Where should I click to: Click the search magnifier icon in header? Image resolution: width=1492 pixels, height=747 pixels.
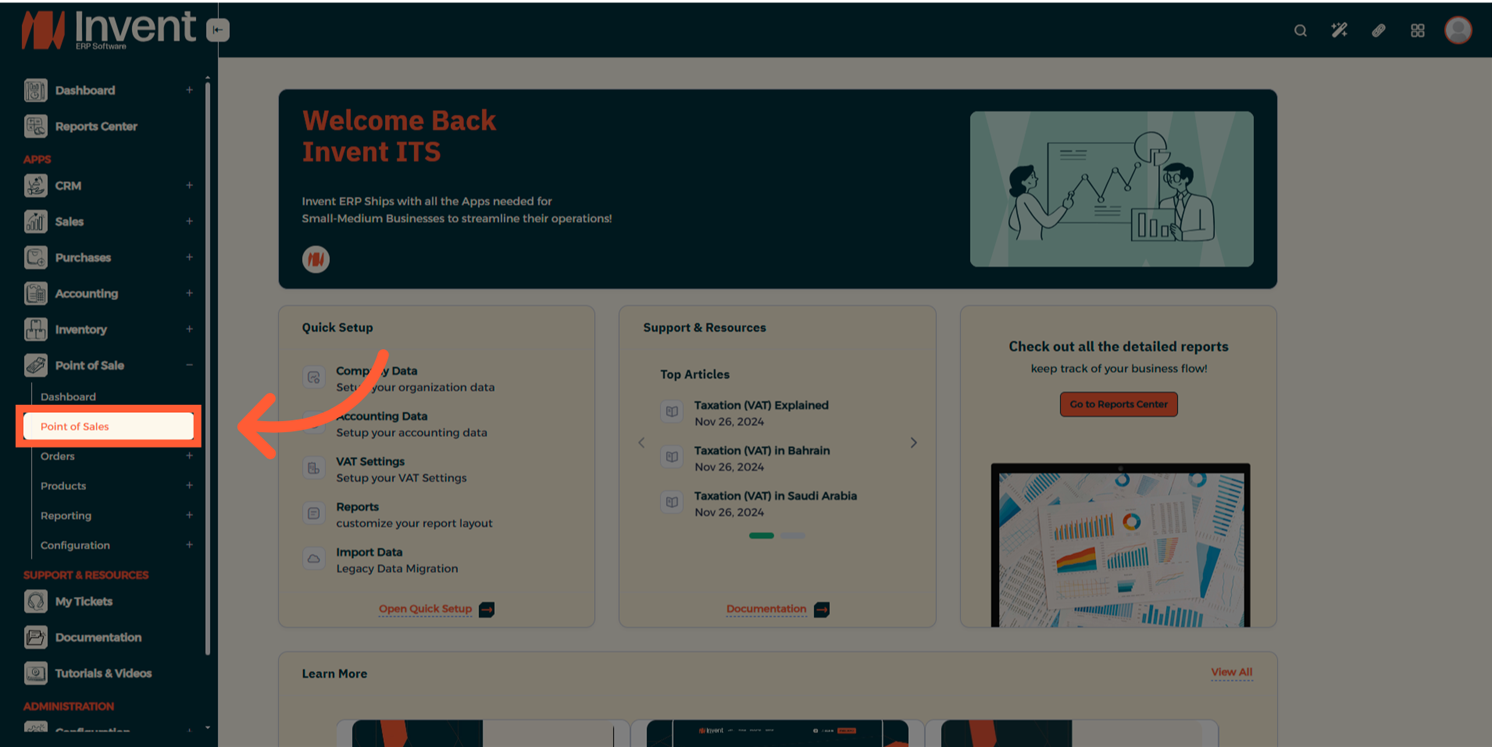1300,31
